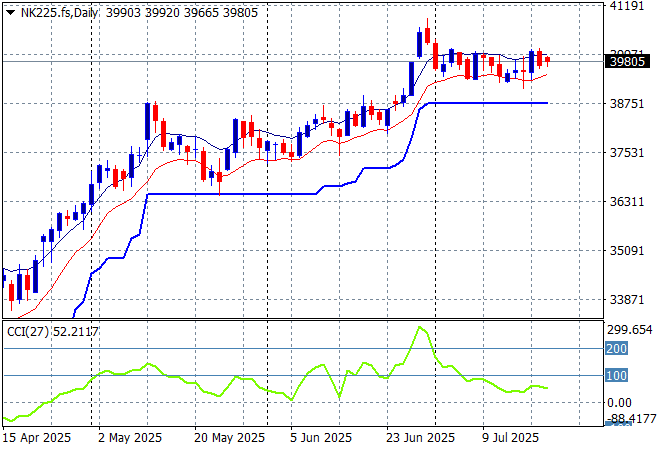This screenshot has width=660, height=450.
Task: Select the CCI 100 level marker
Action: click(x=616, y=375)
